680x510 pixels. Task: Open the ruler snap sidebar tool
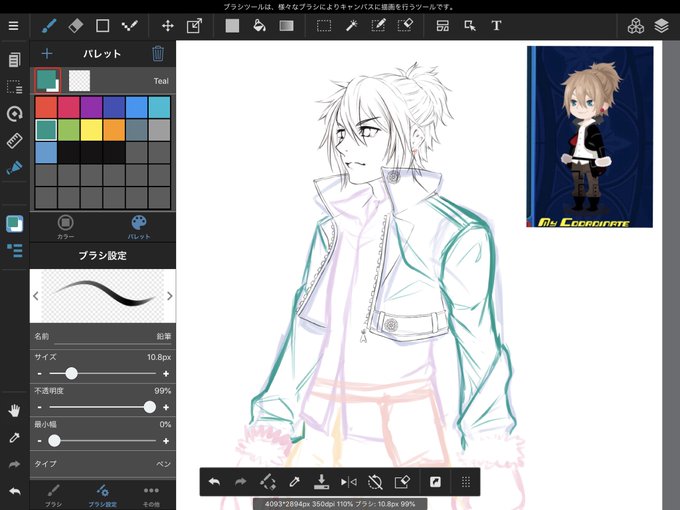point(14,141)
